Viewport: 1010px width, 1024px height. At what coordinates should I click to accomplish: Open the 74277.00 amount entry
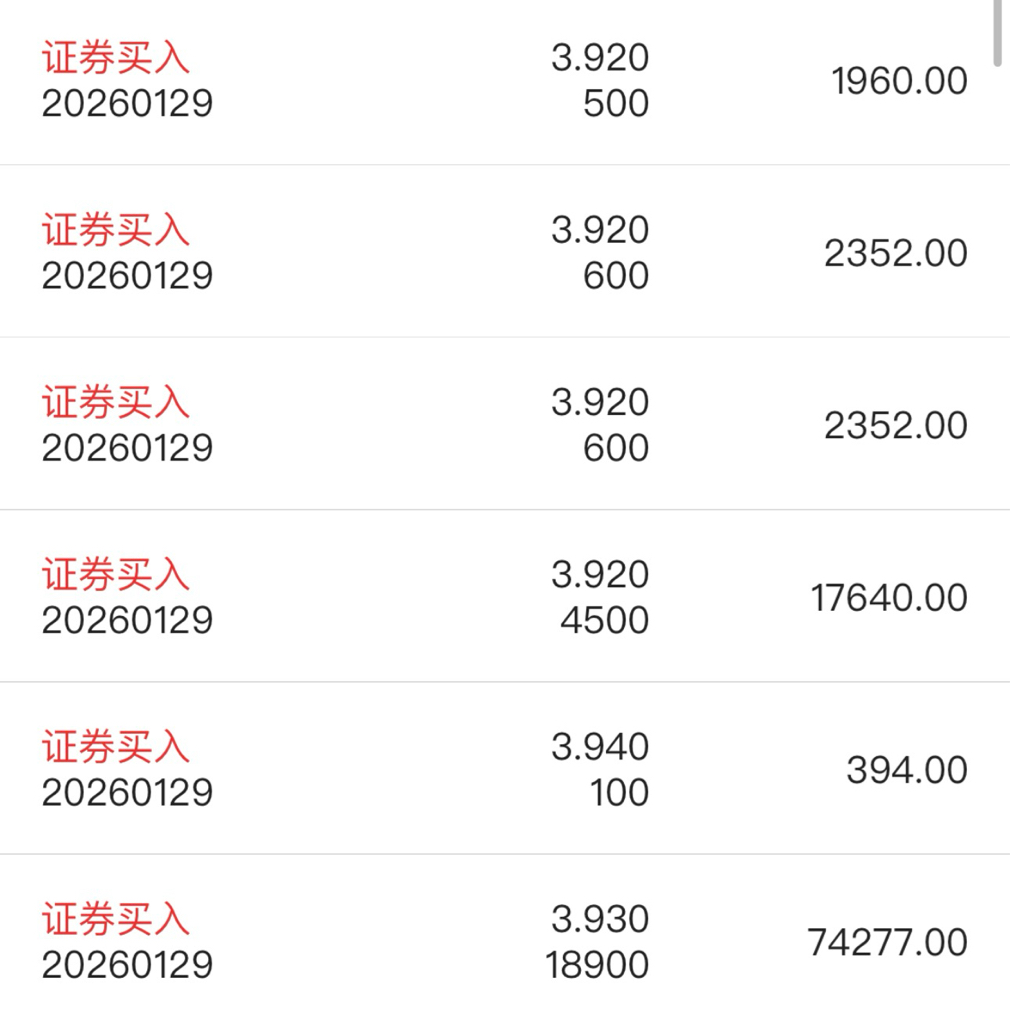pyautogui.click(x=887, y=942)
